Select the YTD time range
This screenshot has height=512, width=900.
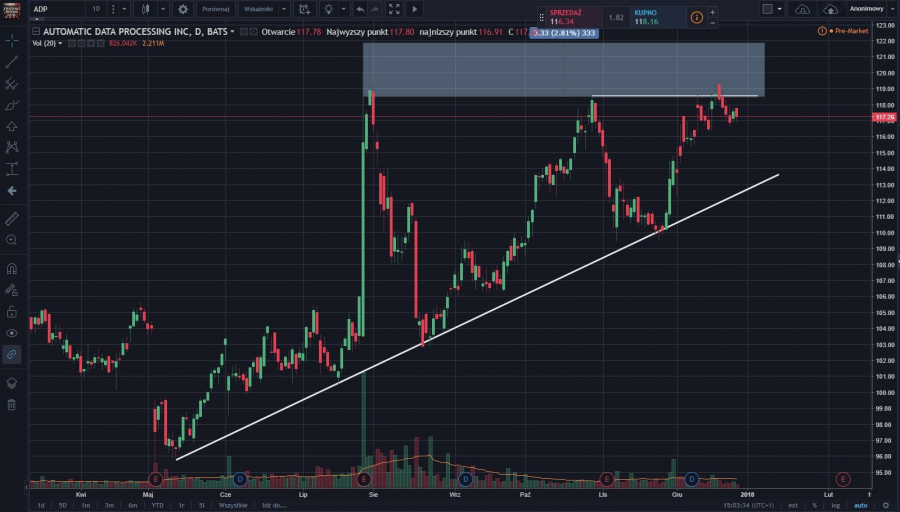click(157, 505)
